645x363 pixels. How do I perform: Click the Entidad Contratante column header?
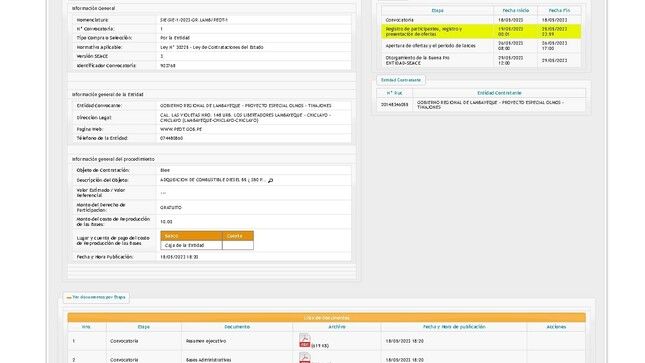pos(499,93)
